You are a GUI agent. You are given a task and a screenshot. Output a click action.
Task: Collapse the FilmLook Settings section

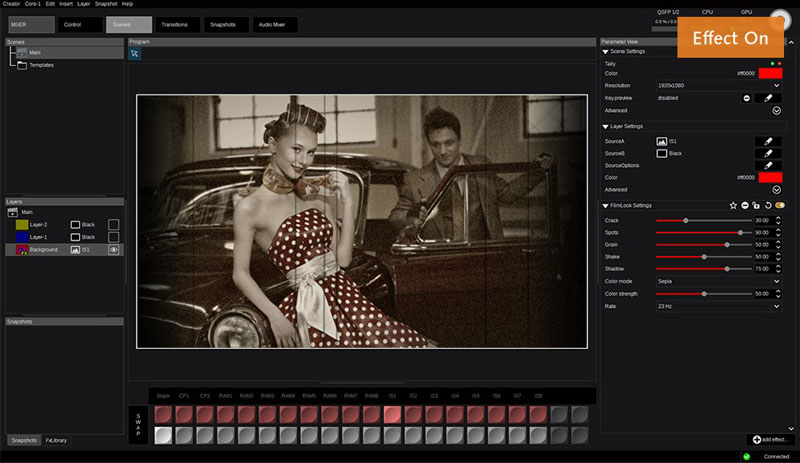(x=606, y=206)
